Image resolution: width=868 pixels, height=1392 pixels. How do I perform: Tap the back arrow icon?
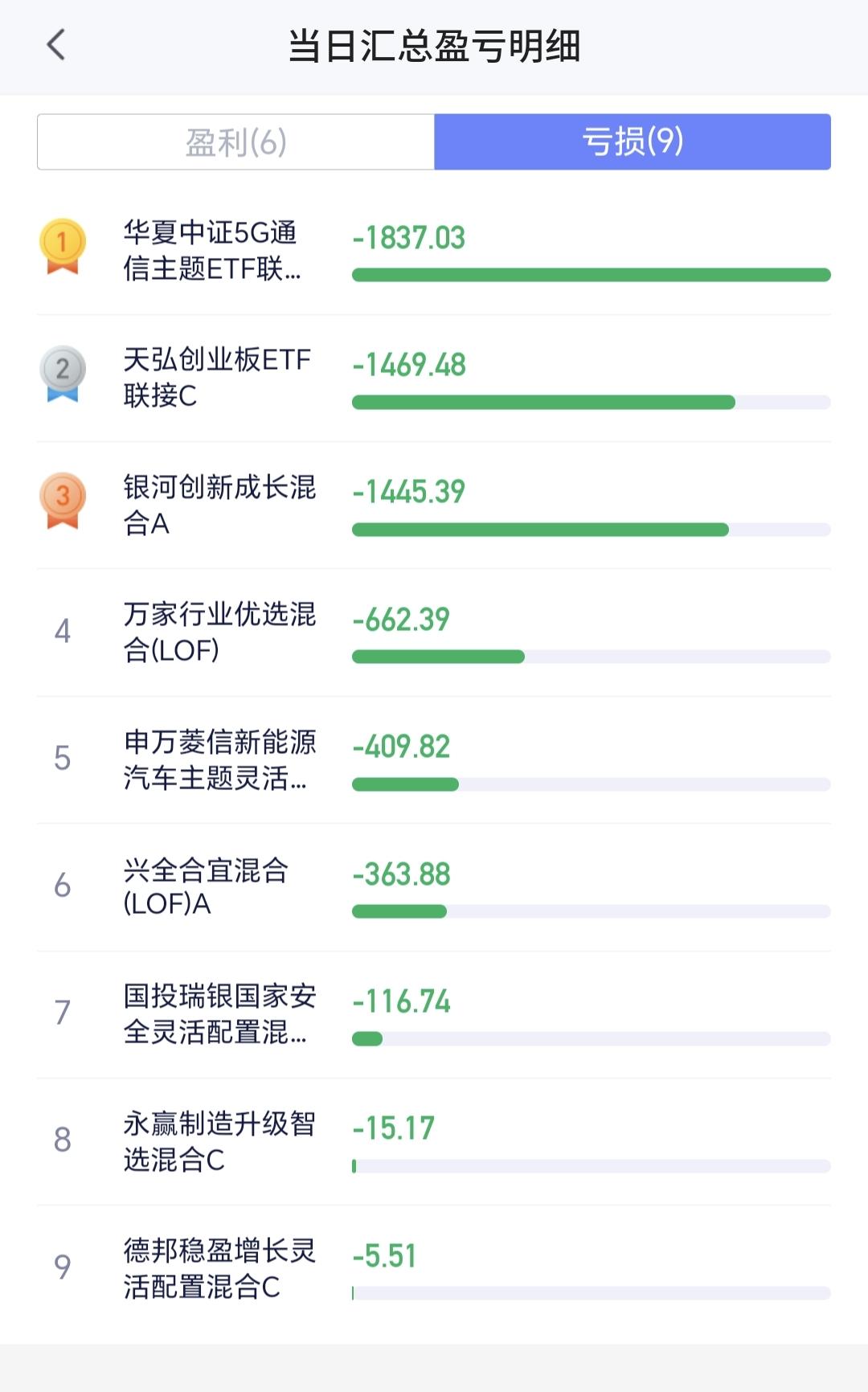55,45
